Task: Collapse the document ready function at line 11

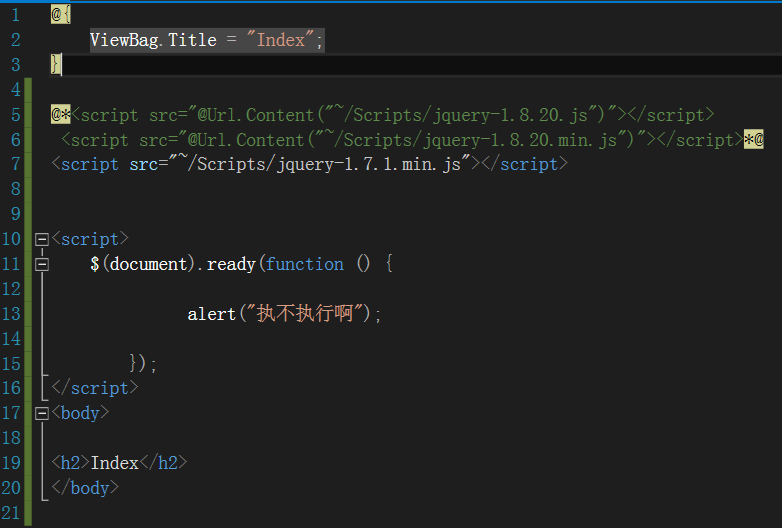Action: tap(42, 264)
